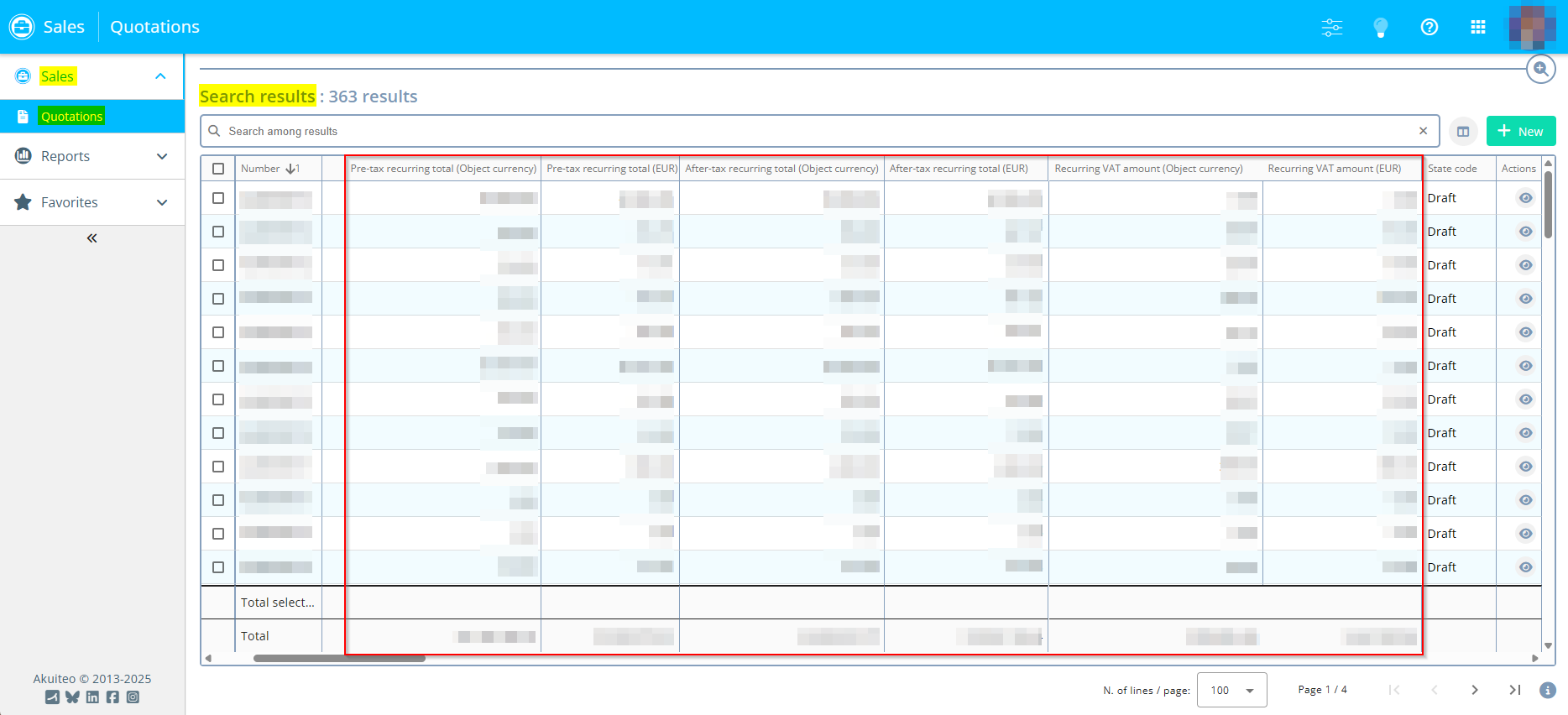Open the column chooser icon
The image size is (1568, 715).
point(1463,132)
